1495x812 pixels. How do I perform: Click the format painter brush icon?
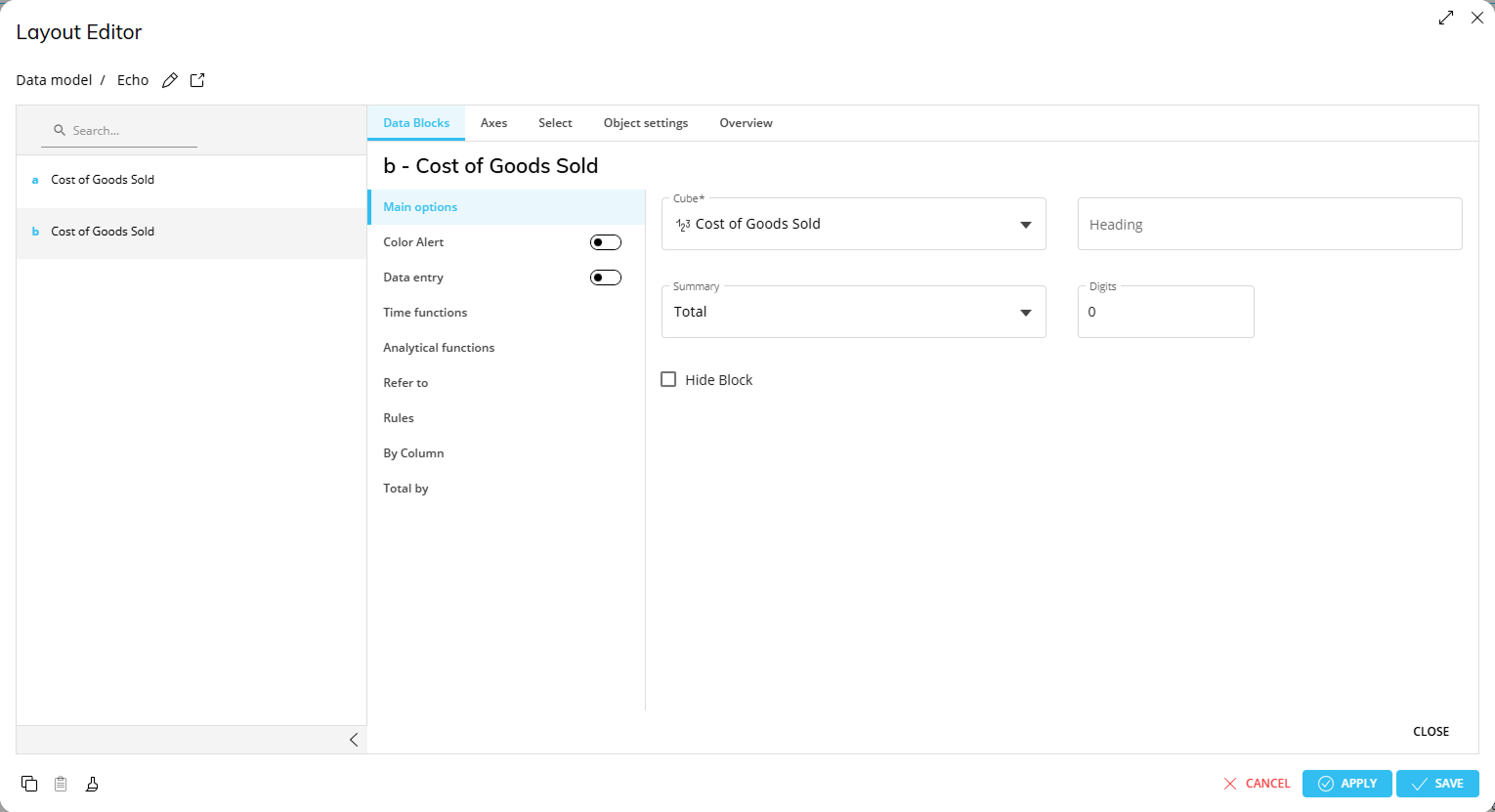pos(92,784)
